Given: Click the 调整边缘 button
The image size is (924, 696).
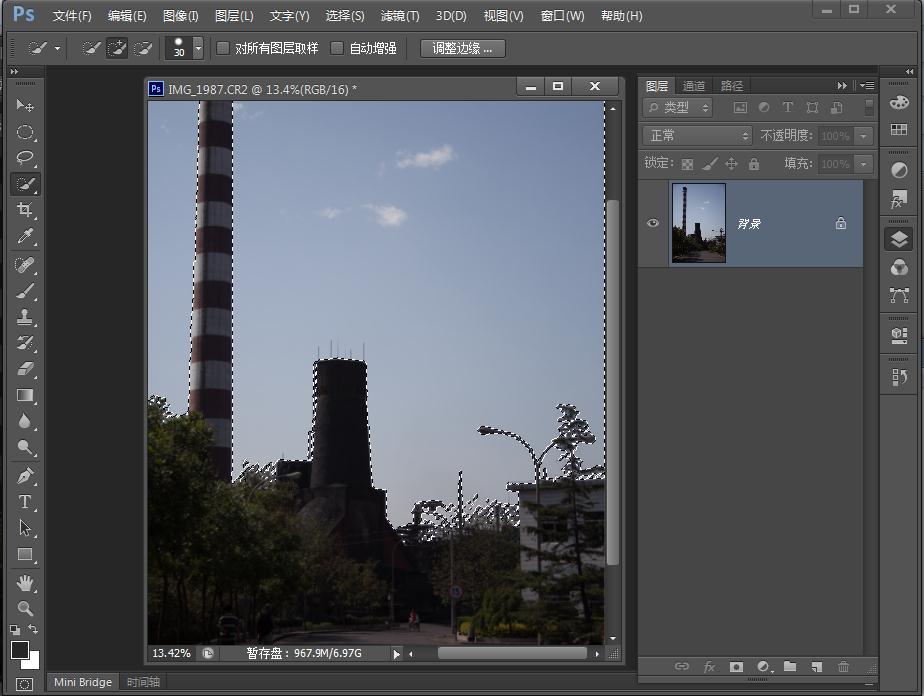Looking at the screenshot, I should click(462, 48).
